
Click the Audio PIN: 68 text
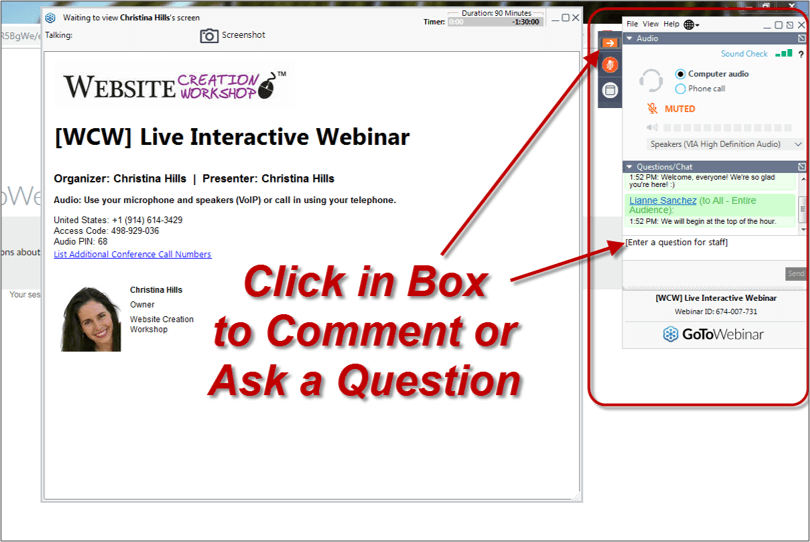coord(81,242)
